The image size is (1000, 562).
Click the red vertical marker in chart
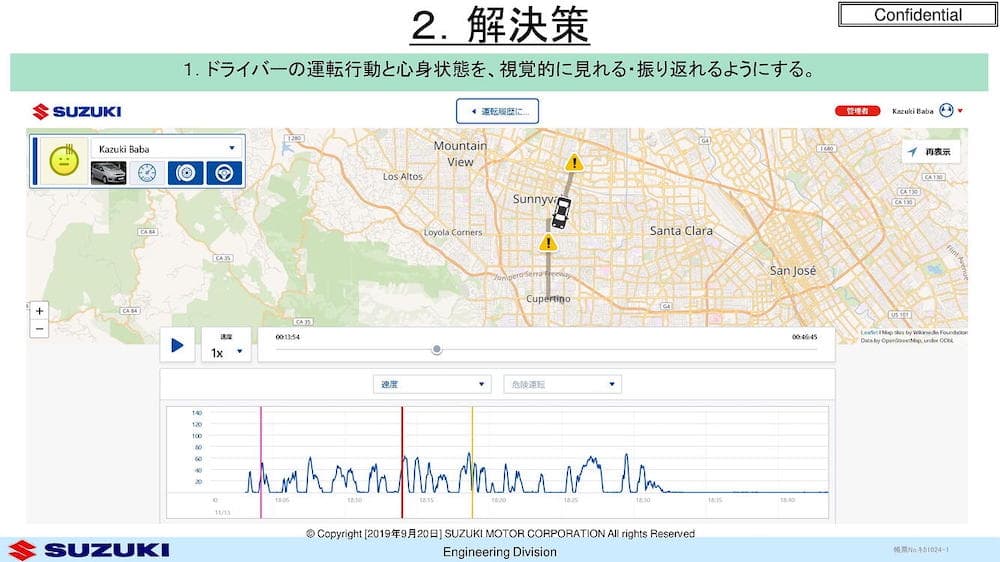402,462
